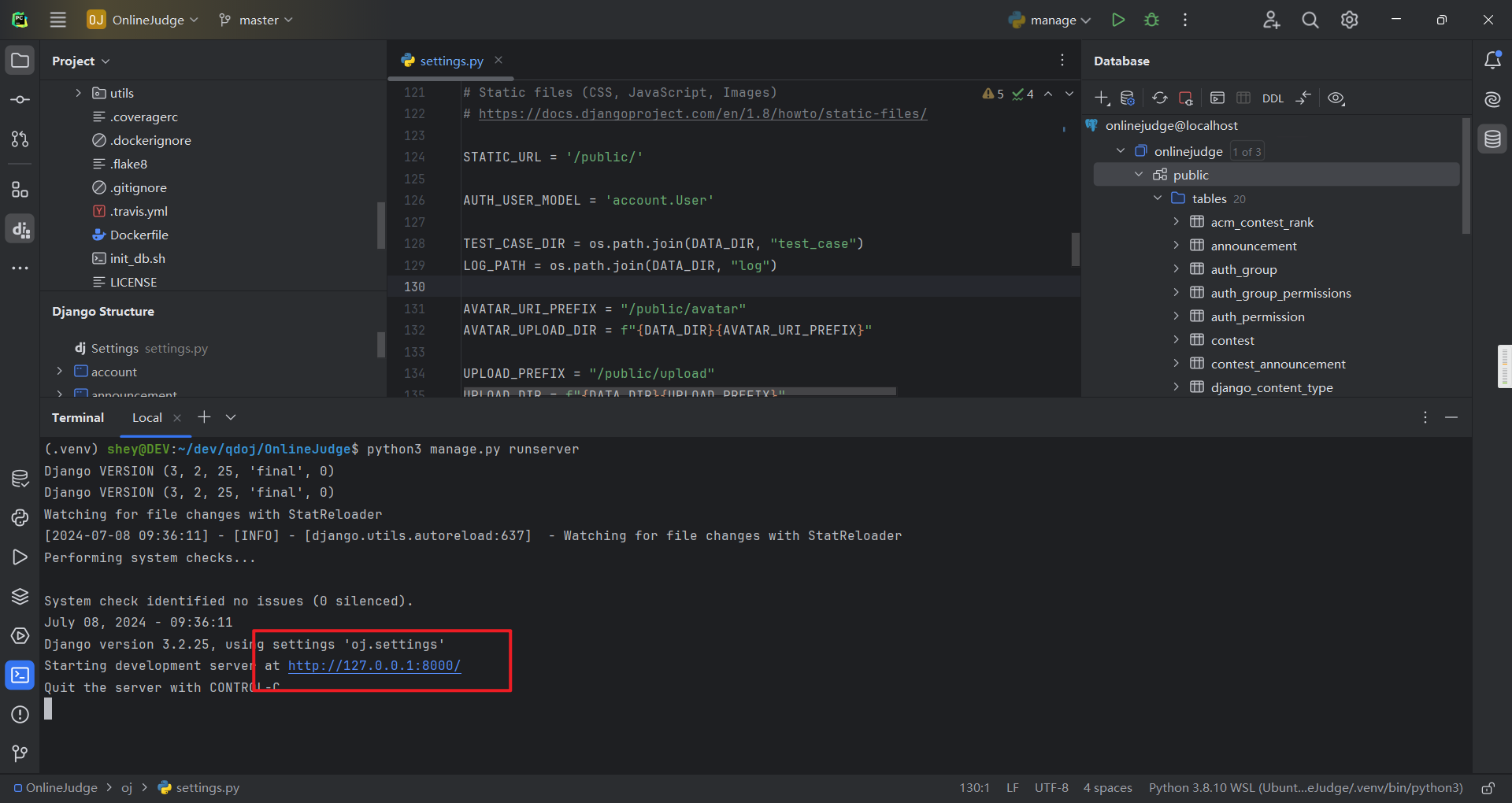The height and width of the screenshot is (803, 1512).
Task: Refresh the database tree
Action: click(x=1159, y=98)
